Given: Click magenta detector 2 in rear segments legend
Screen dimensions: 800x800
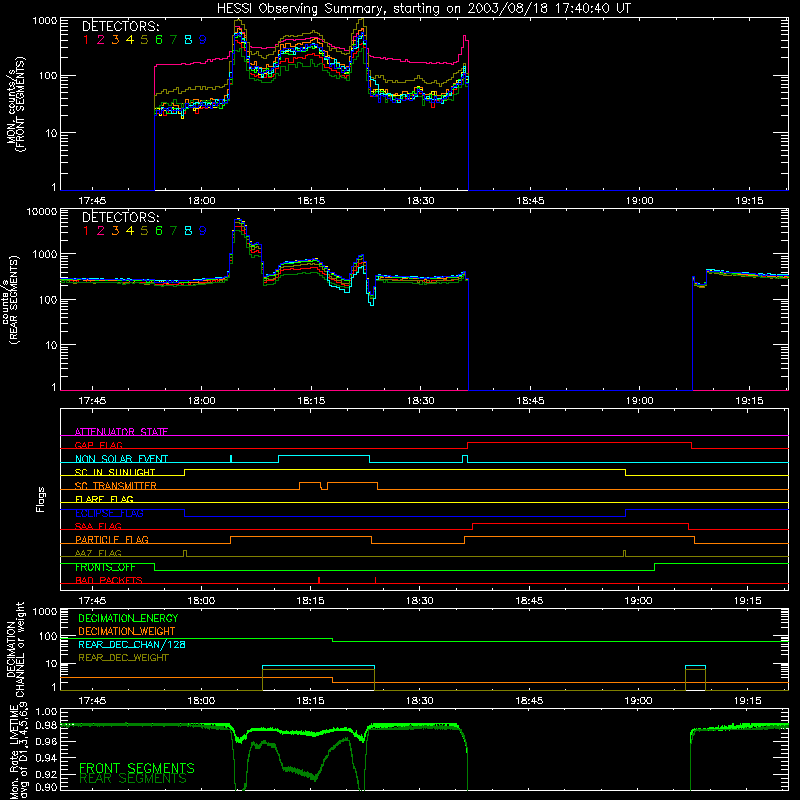Looking at the screenshot, I should (x=101, y=231).
